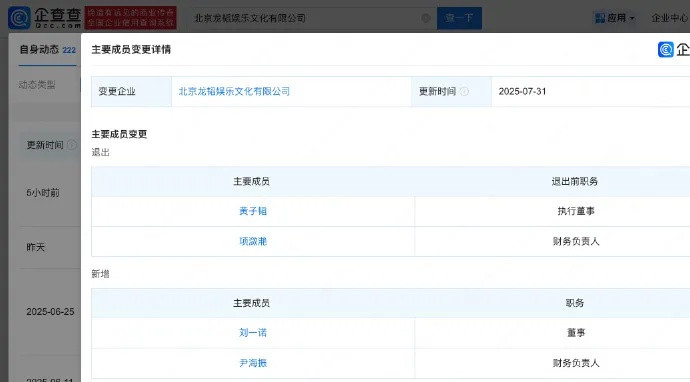Open the profile link for 项溦鄀
Image resolution: width=690 pixels, height=382 pixels.
pyautogui.click(x=253, y=241)
